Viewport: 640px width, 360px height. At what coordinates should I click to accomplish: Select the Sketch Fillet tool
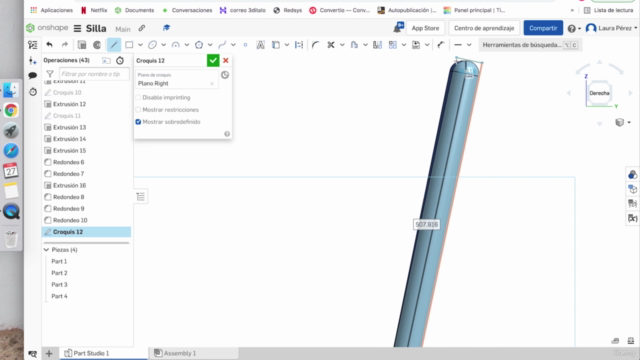point(315,45)
